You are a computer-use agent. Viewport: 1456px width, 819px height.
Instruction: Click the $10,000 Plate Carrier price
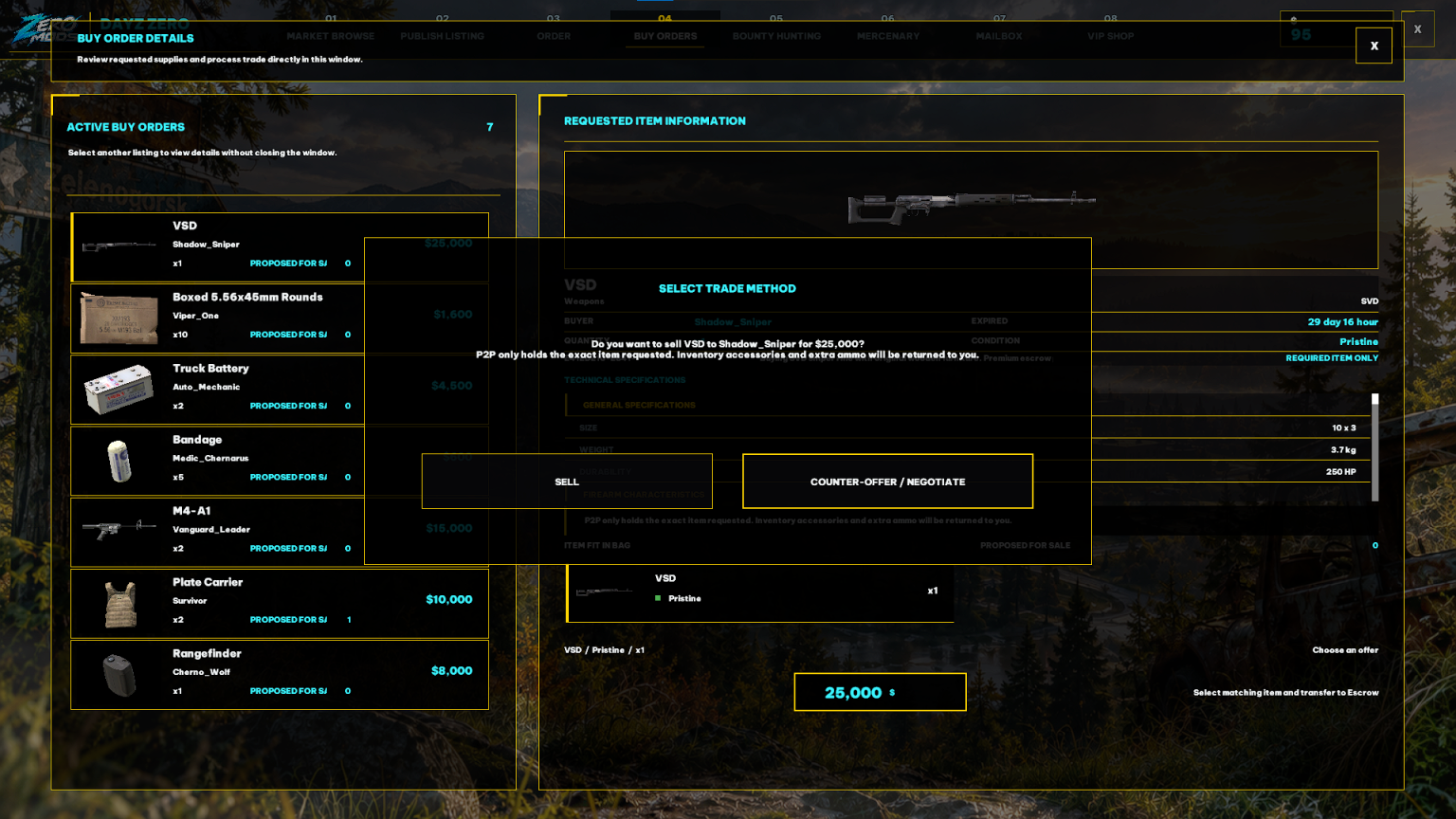click(448, 599)
